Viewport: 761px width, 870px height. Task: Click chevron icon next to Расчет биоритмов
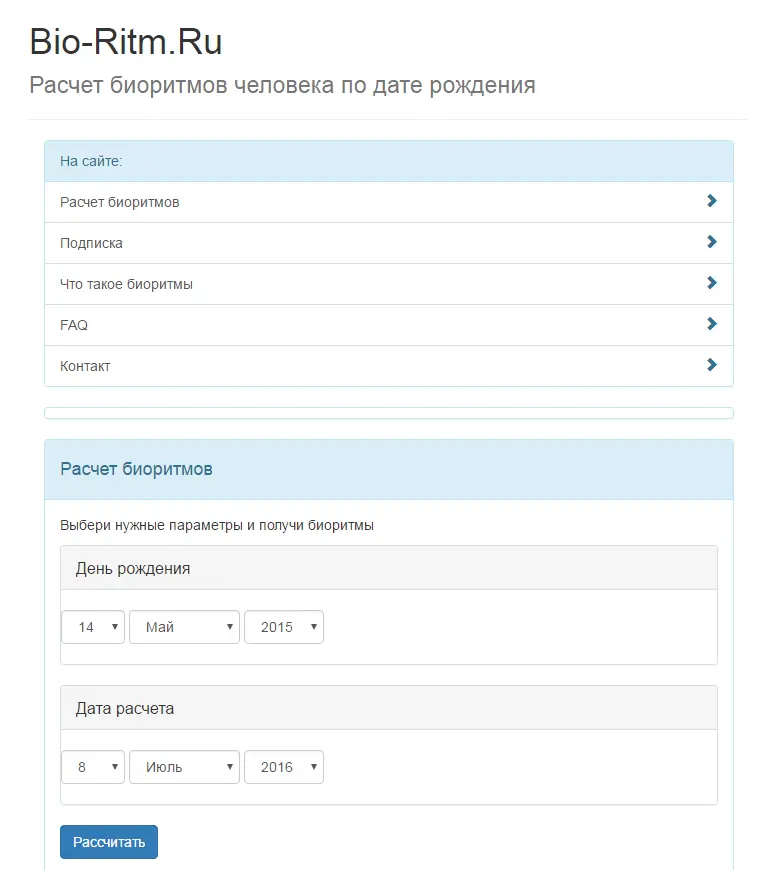(x=711, y=201)
